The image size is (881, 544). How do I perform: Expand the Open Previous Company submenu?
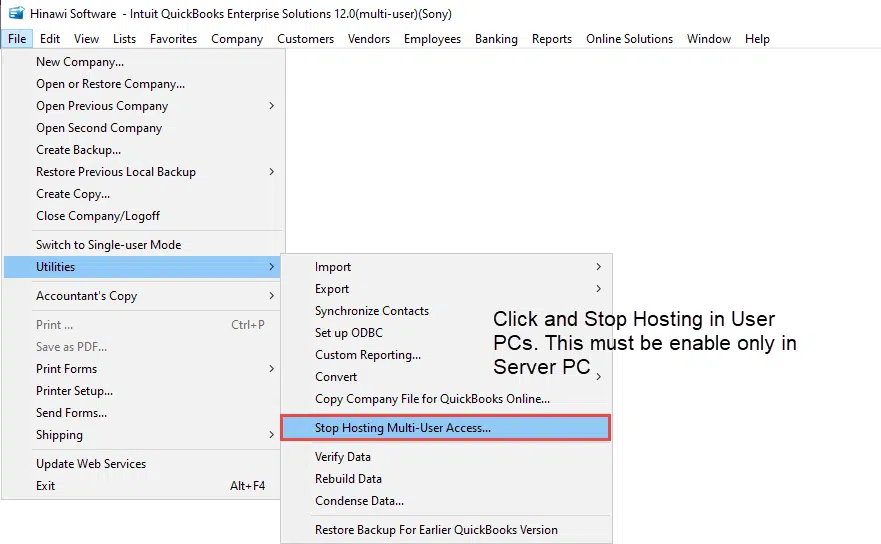(143, 106)
